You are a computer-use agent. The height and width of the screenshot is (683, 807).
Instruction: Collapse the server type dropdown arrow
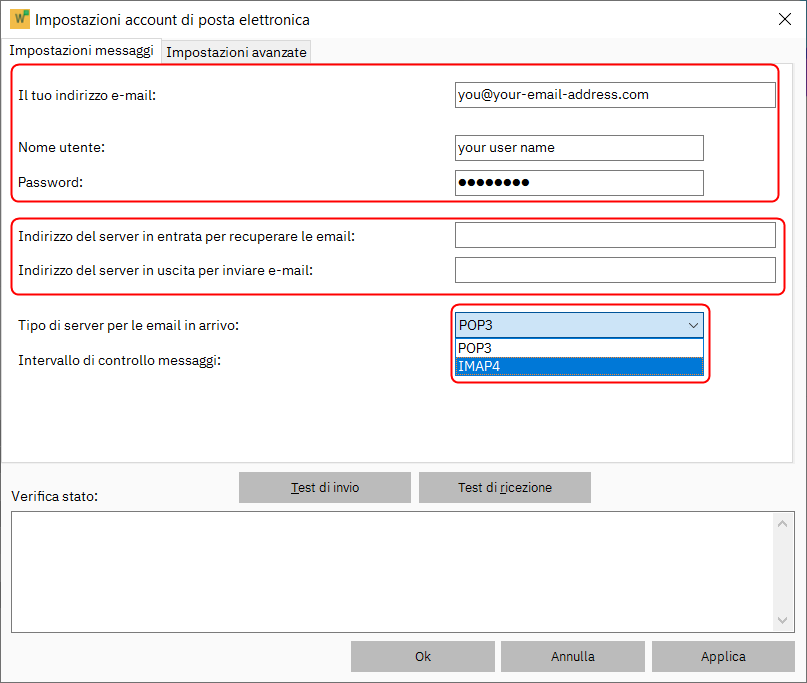click(692, 325)
